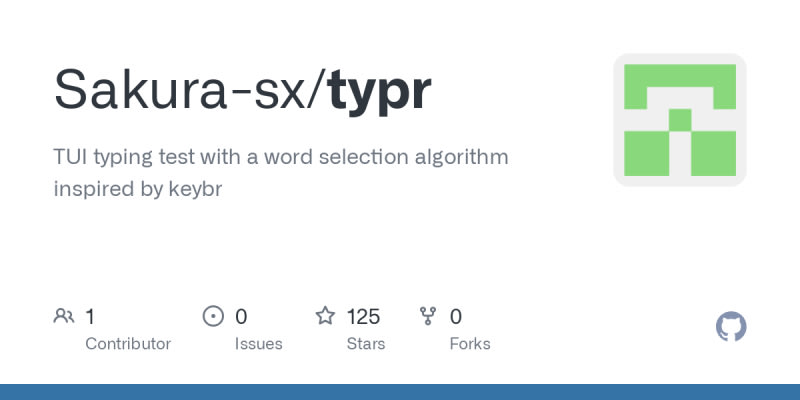This screenshot has height=400, width=800.
Task: Click the Forks label
Action: tap(470, 344)
